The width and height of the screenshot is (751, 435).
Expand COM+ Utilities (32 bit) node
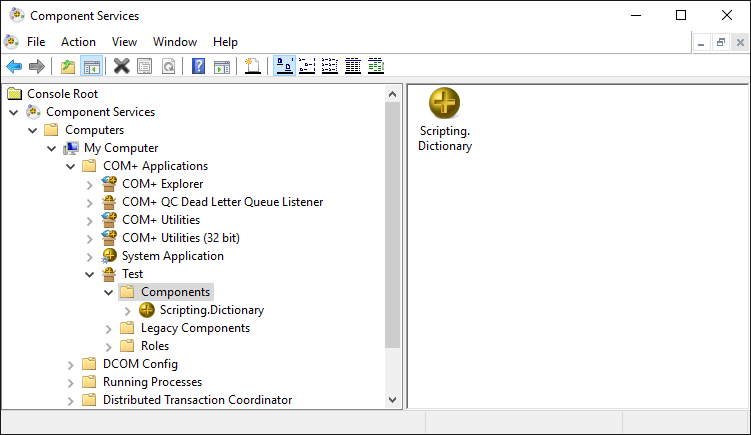click(90, 239)
